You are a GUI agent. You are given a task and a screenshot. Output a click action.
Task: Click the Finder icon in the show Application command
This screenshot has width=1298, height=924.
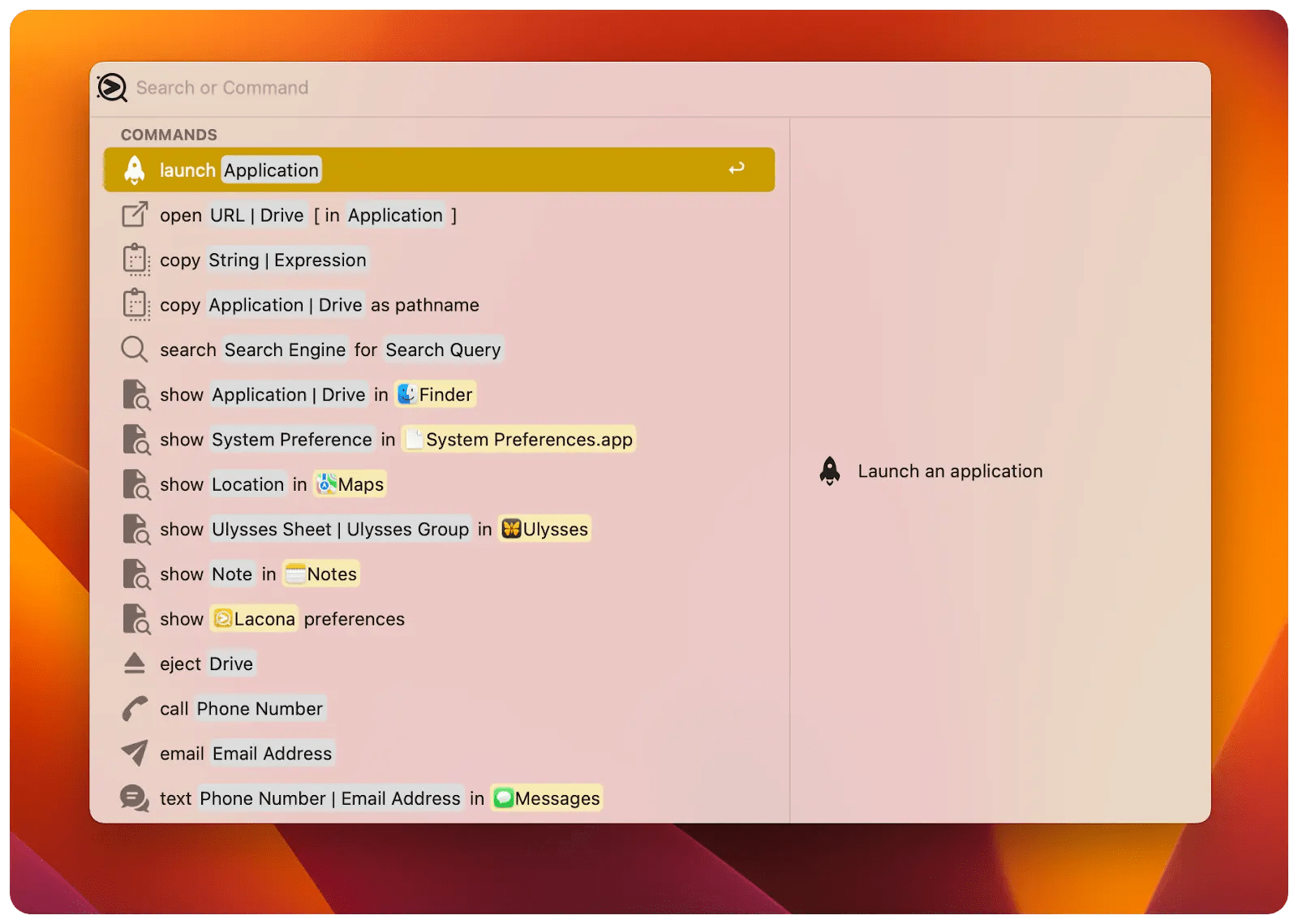click(406, 394)
